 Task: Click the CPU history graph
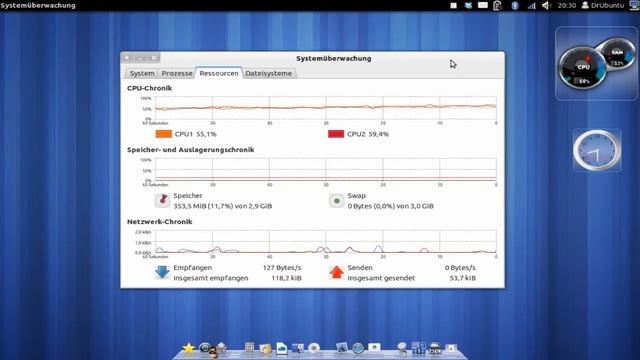point(326,108)
